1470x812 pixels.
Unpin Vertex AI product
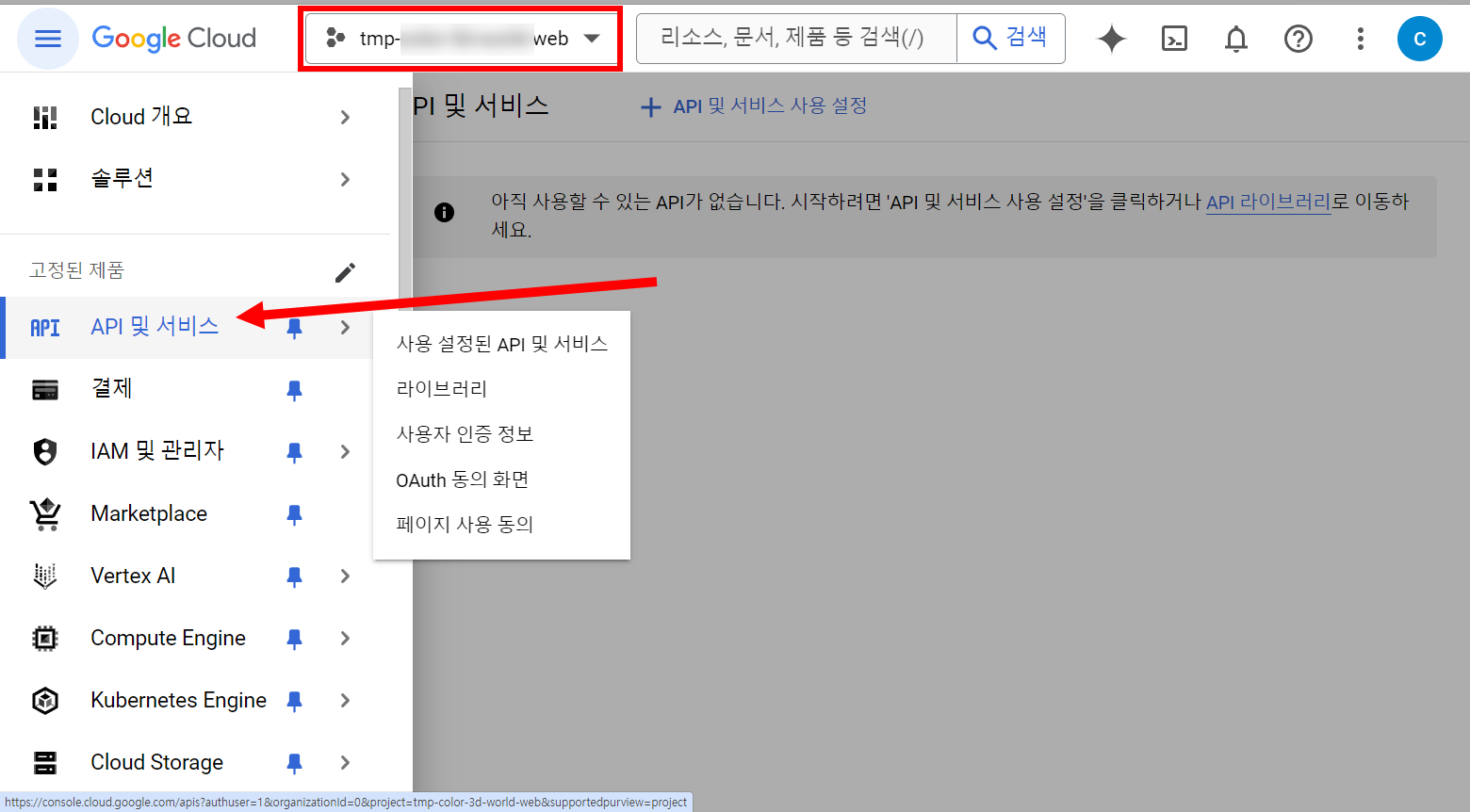pos(294,577)
